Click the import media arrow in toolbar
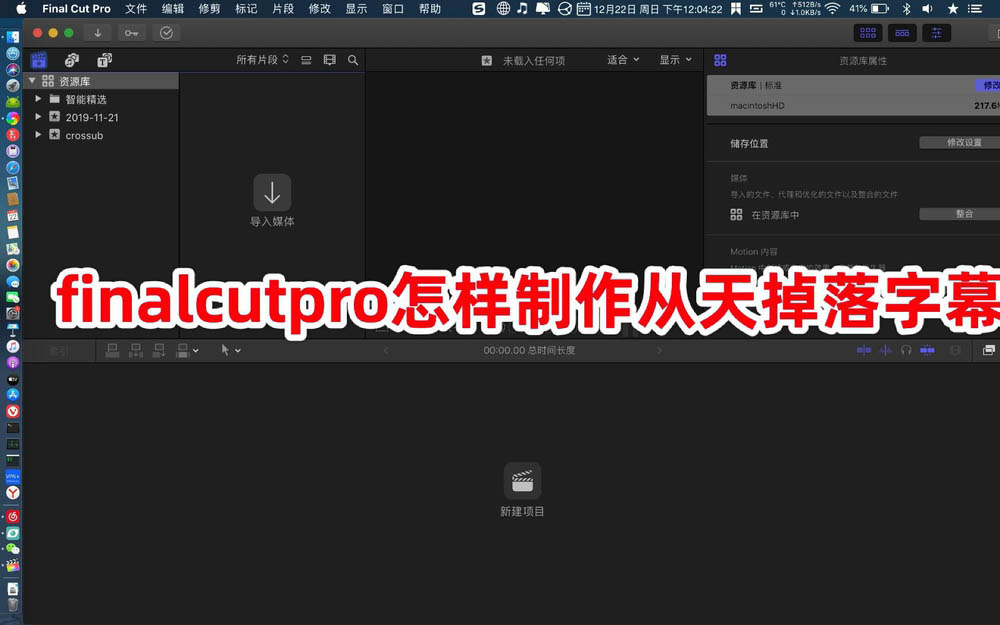The width and height of the screenshot is (1000, 625). (x=98, y=33)
